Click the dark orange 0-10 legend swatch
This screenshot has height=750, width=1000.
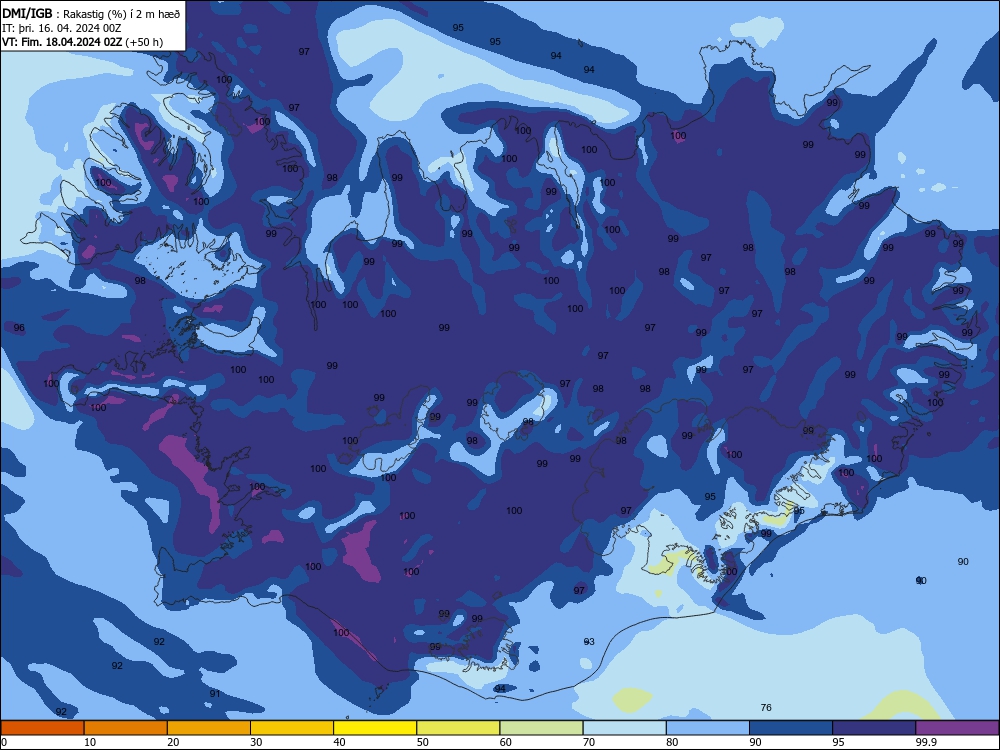pyautogui.click(x=42, y=728)
